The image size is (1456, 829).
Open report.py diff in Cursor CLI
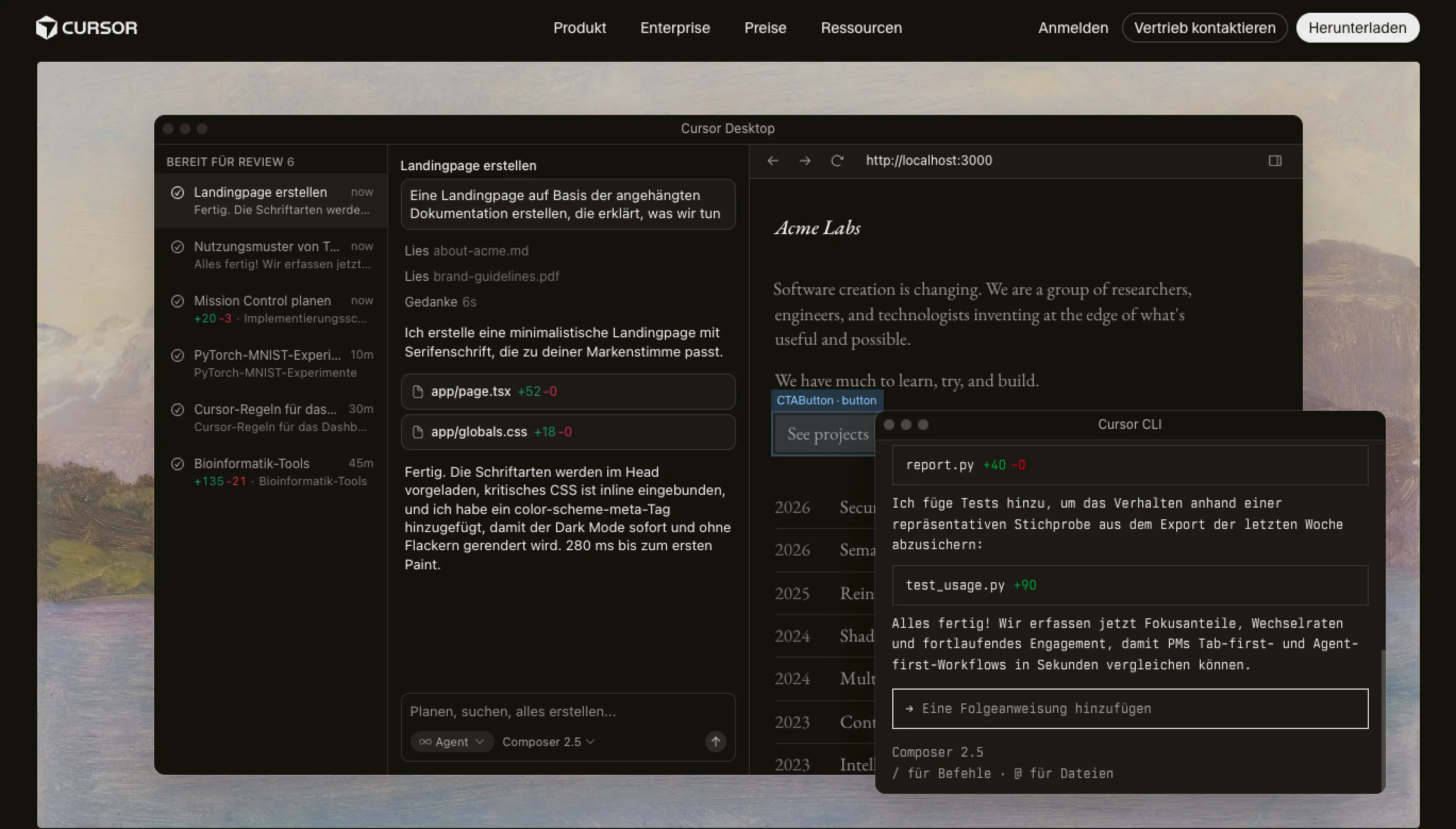[x=1129, y=465]
